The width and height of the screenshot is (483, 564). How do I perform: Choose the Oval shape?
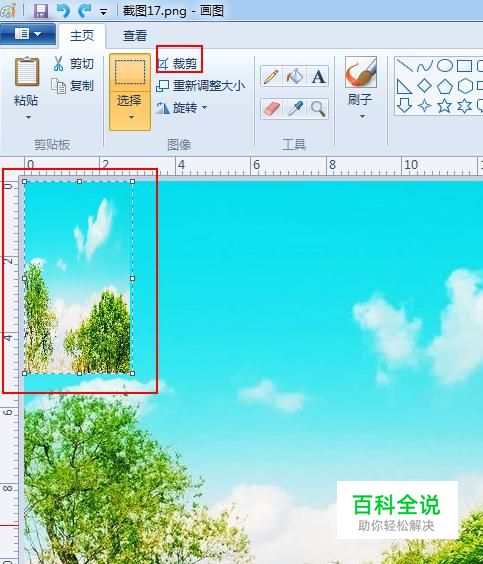click(x=445, y=66)
